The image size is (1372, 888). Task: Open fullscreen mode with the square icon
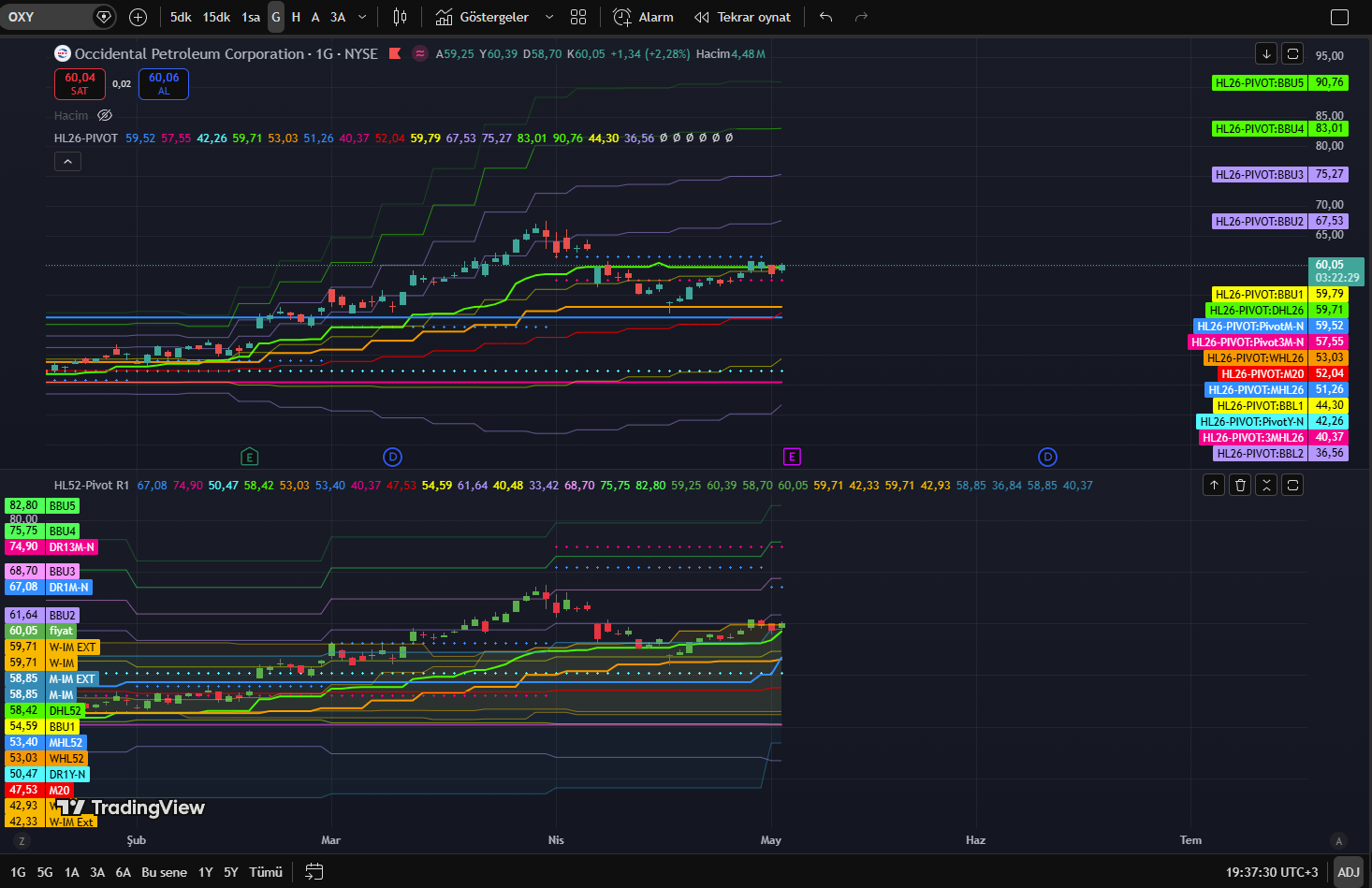tap(1340, 17)
